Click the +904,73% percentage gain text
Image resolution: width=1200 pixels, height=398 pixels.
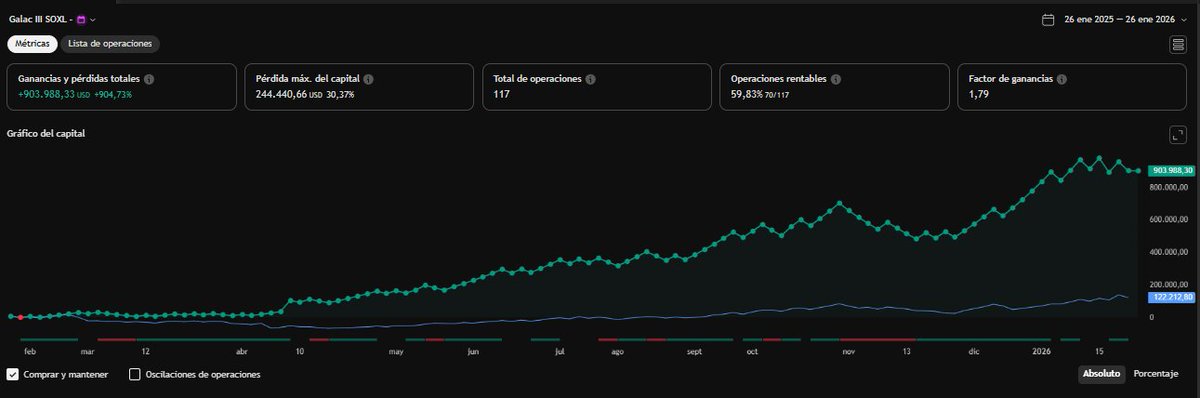tap(113, 94)
